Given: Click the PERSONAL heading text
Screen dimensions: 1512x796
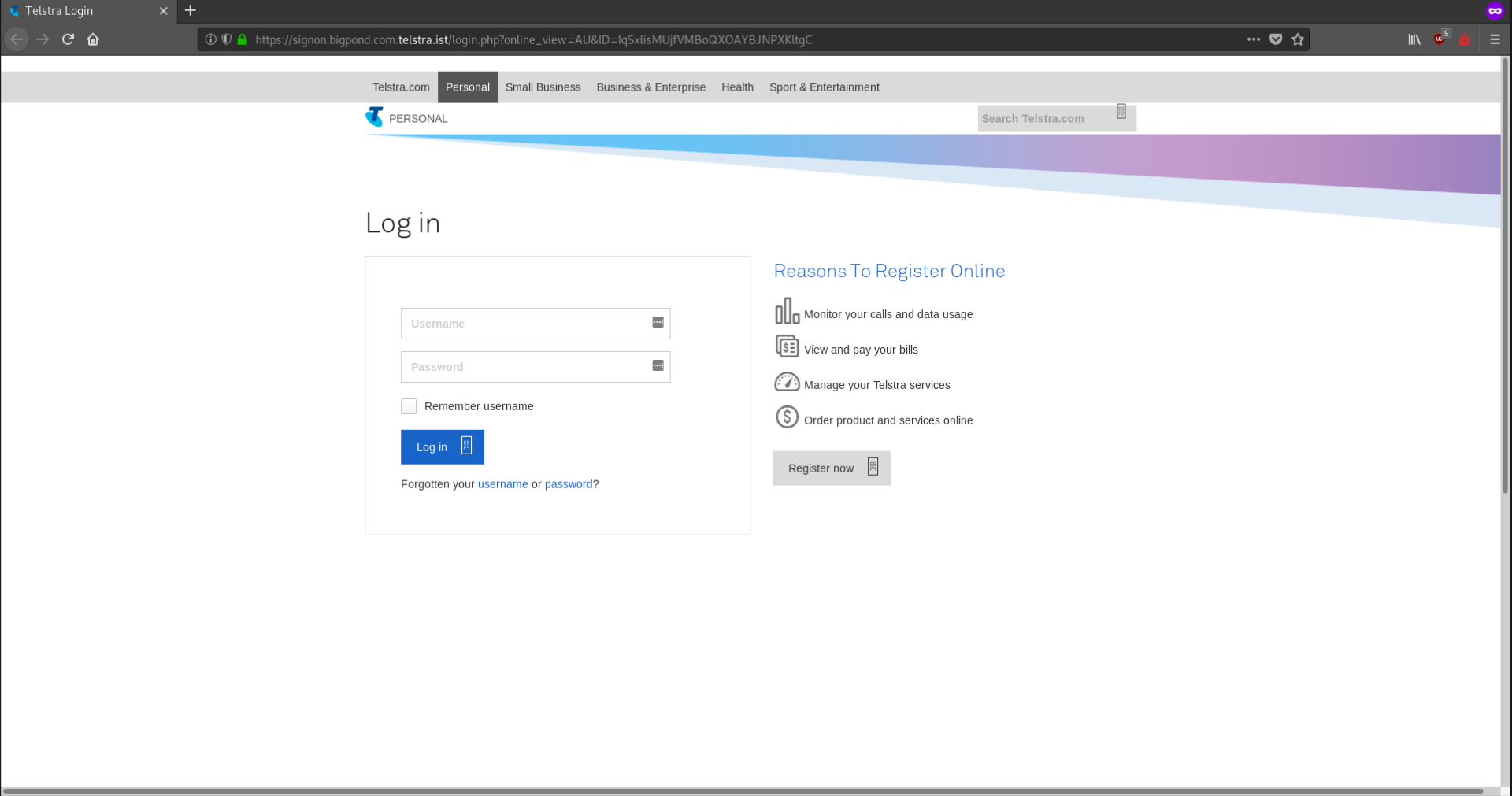Looking at the screenshot, I should (418, 119).
